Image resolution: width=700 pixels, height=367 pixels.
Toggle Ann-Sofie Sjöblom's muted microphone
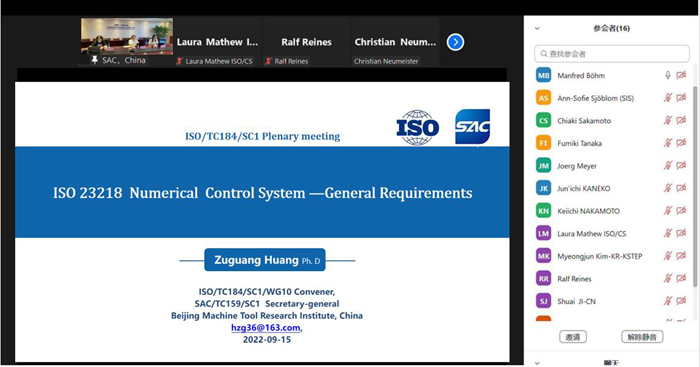tap(668, 98)
